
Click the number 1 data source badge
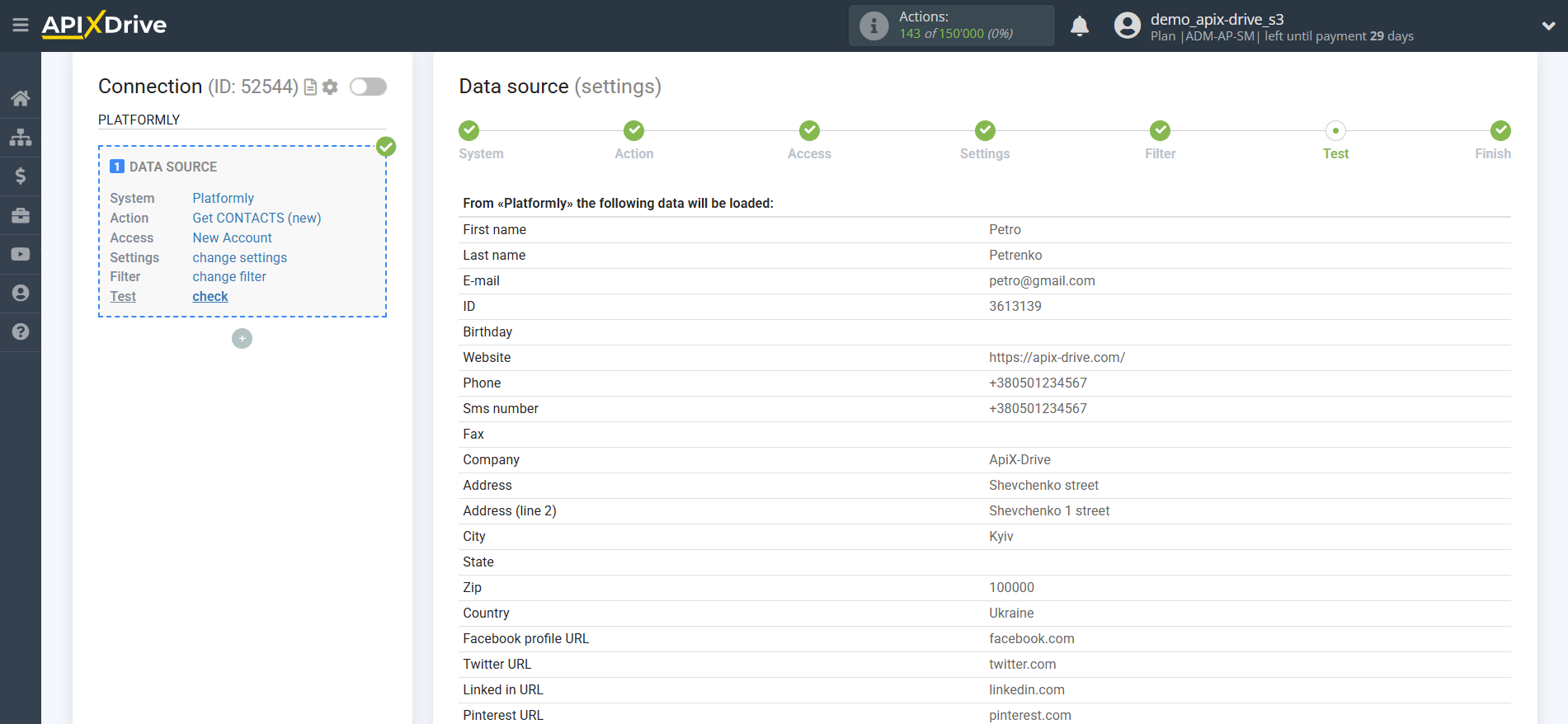pos(117,167)
